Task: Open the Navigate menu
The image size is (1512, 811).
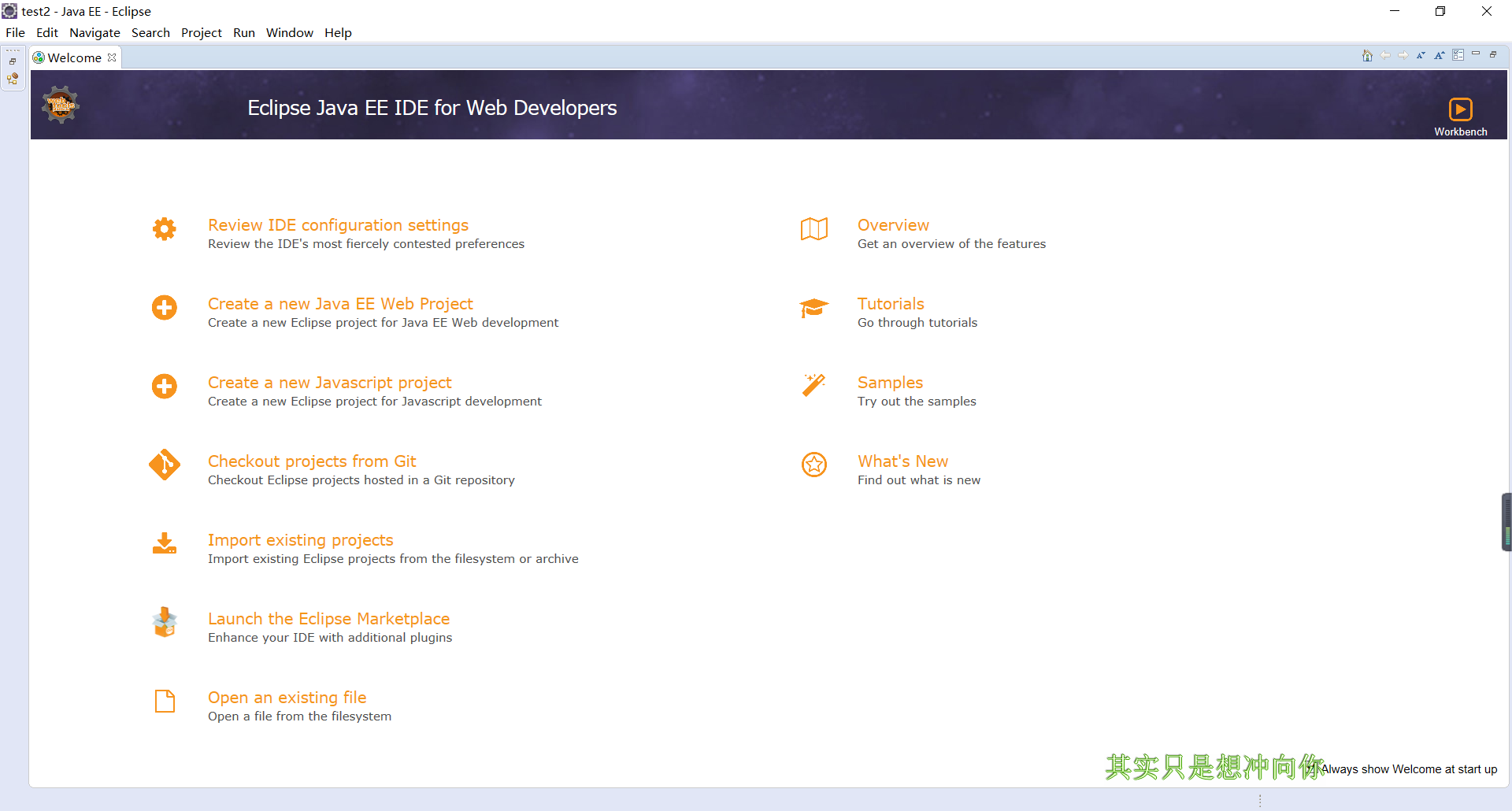Action: pyautogui.click(x=94, y=32)
